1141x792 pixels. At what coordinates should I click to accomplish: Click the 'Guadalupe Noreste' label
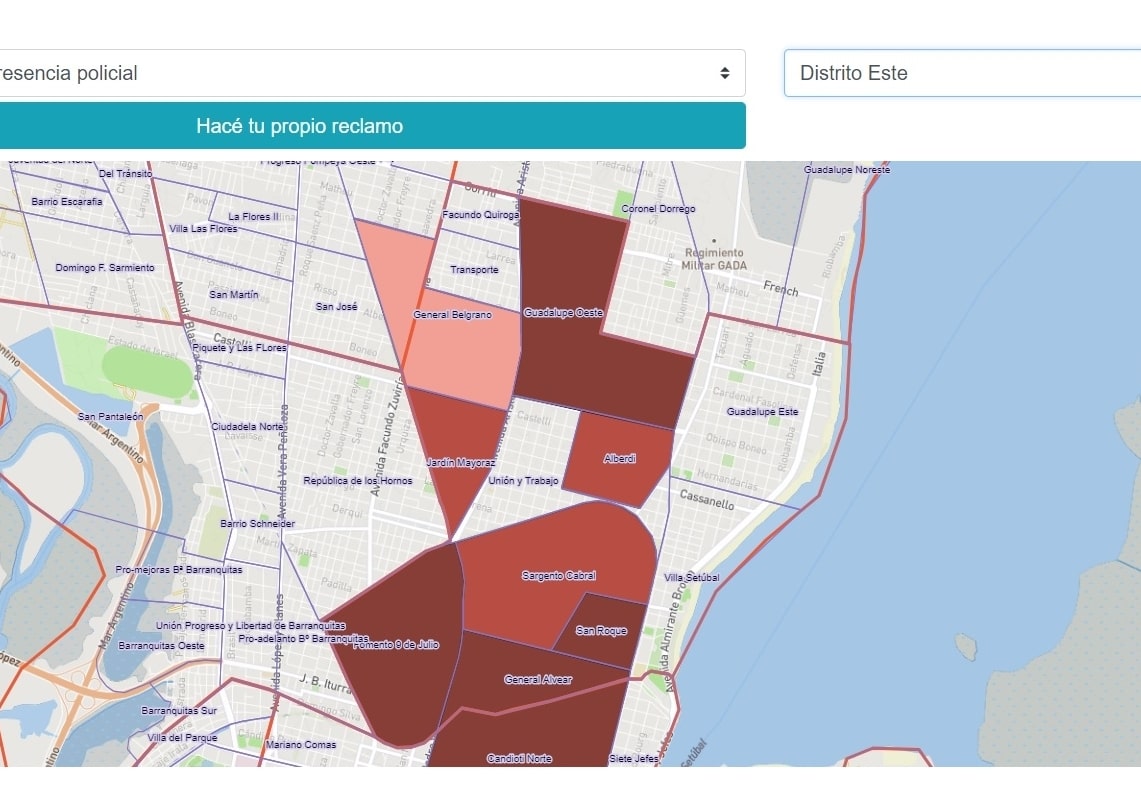click(x=847, y=169)
